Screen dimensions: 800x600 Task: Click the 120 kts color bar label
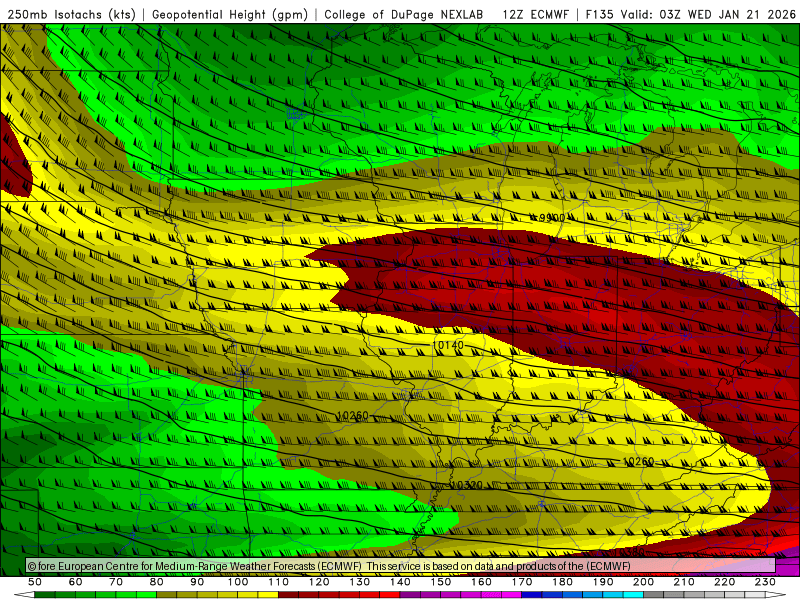pos(319,582)
